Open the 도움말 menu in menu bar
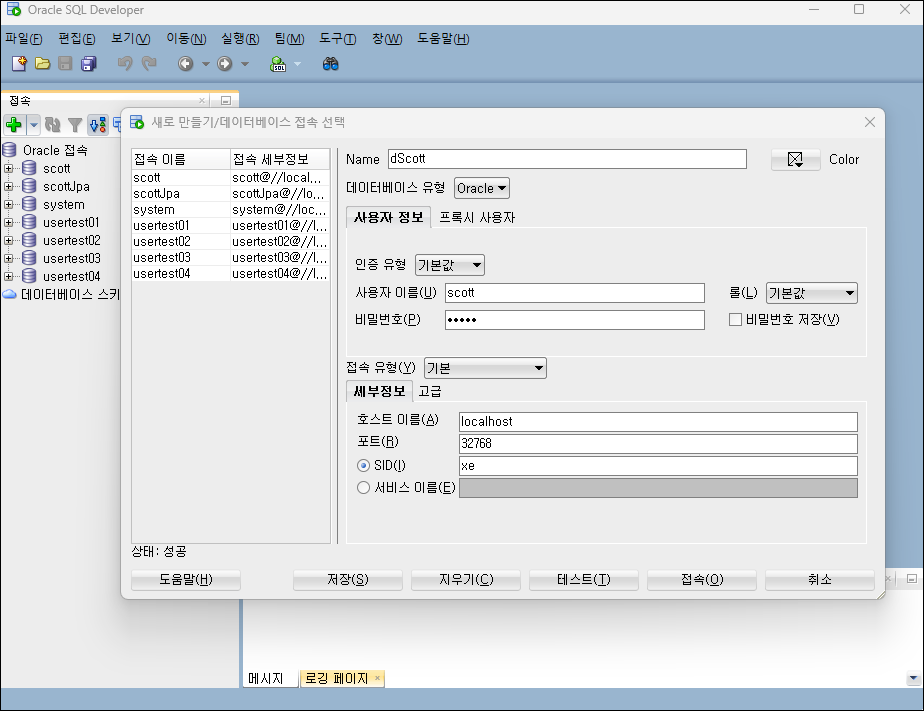 pos(443,39)
